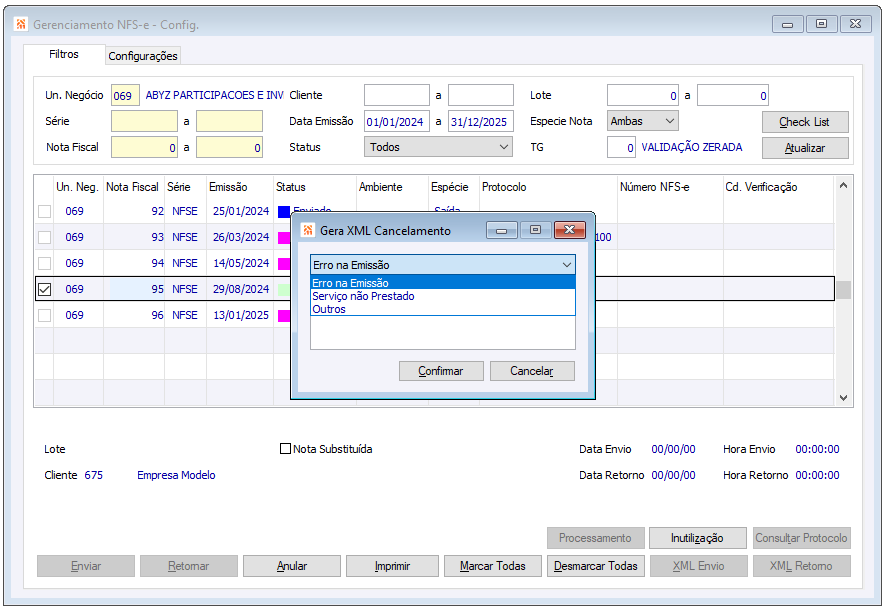Screen dimensions: 884x607
Task: Maximize the Gera XML Cancelamento dialog
Action: coord(536,229)
